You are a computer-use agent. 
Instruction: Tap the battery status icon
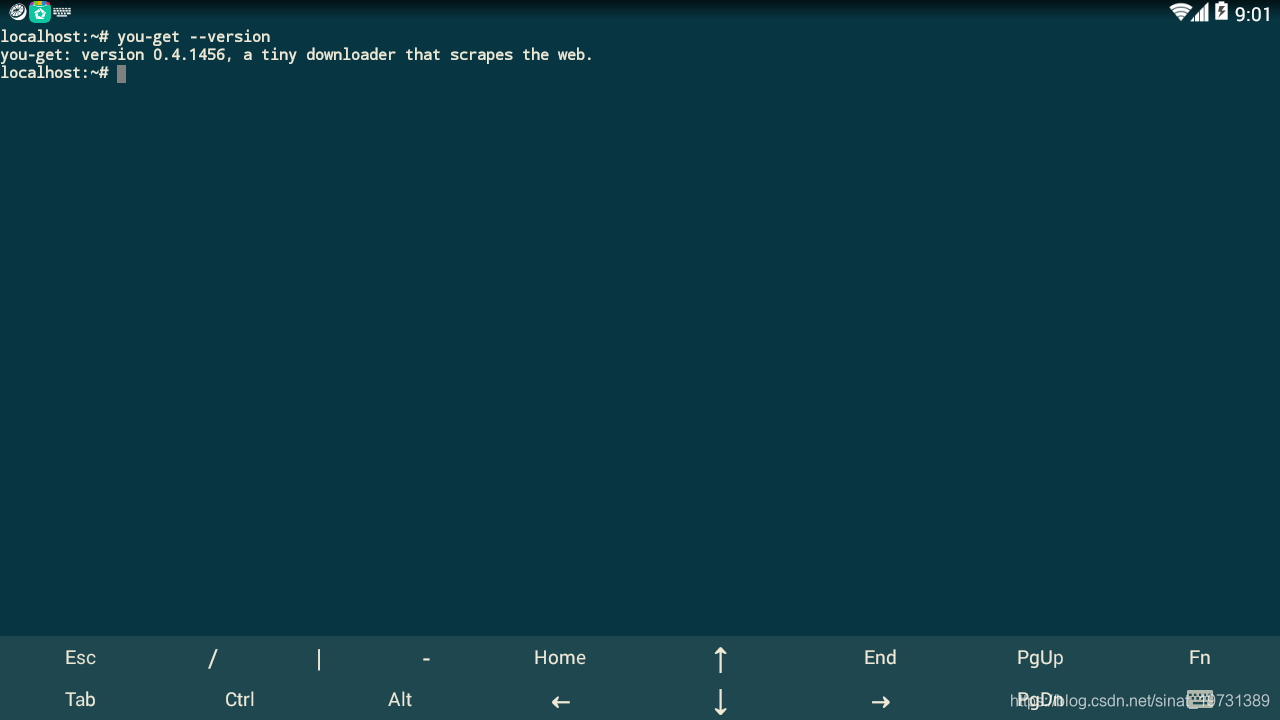point(1221,12)
